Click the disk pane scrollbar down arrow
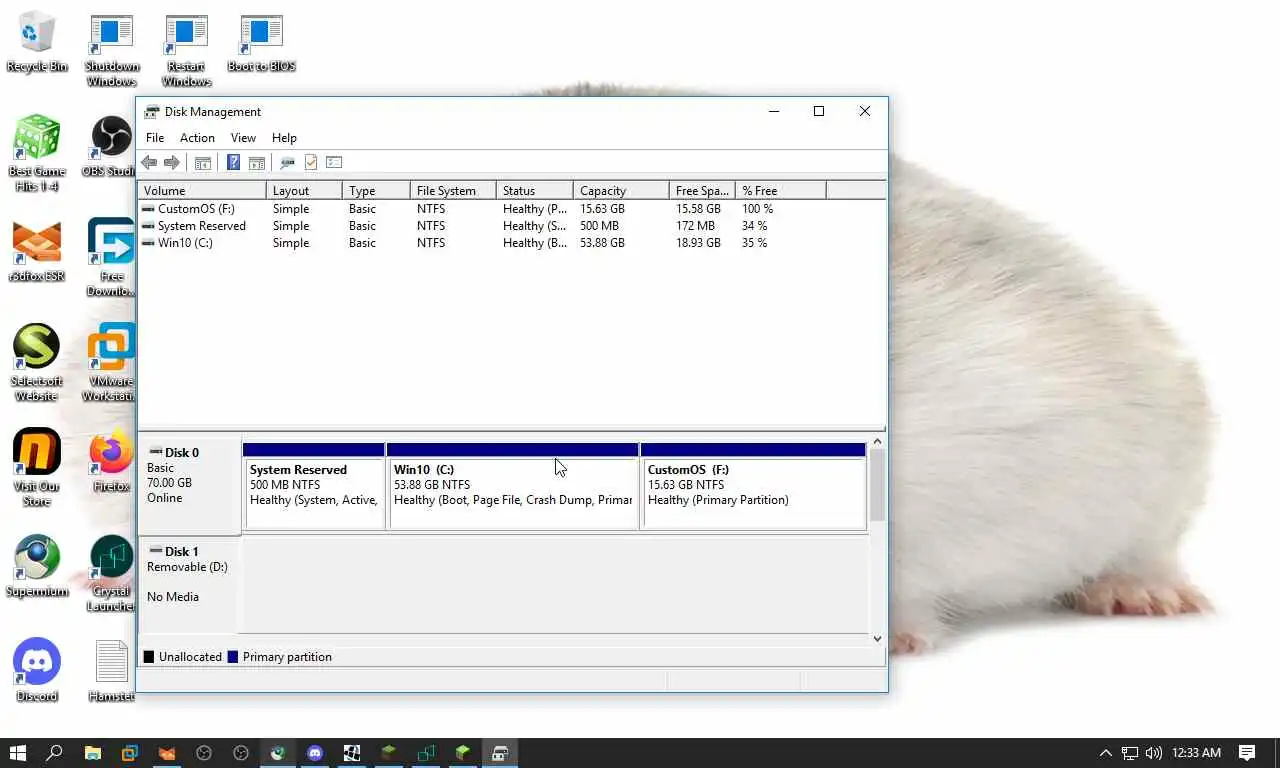 coord(877,638)
